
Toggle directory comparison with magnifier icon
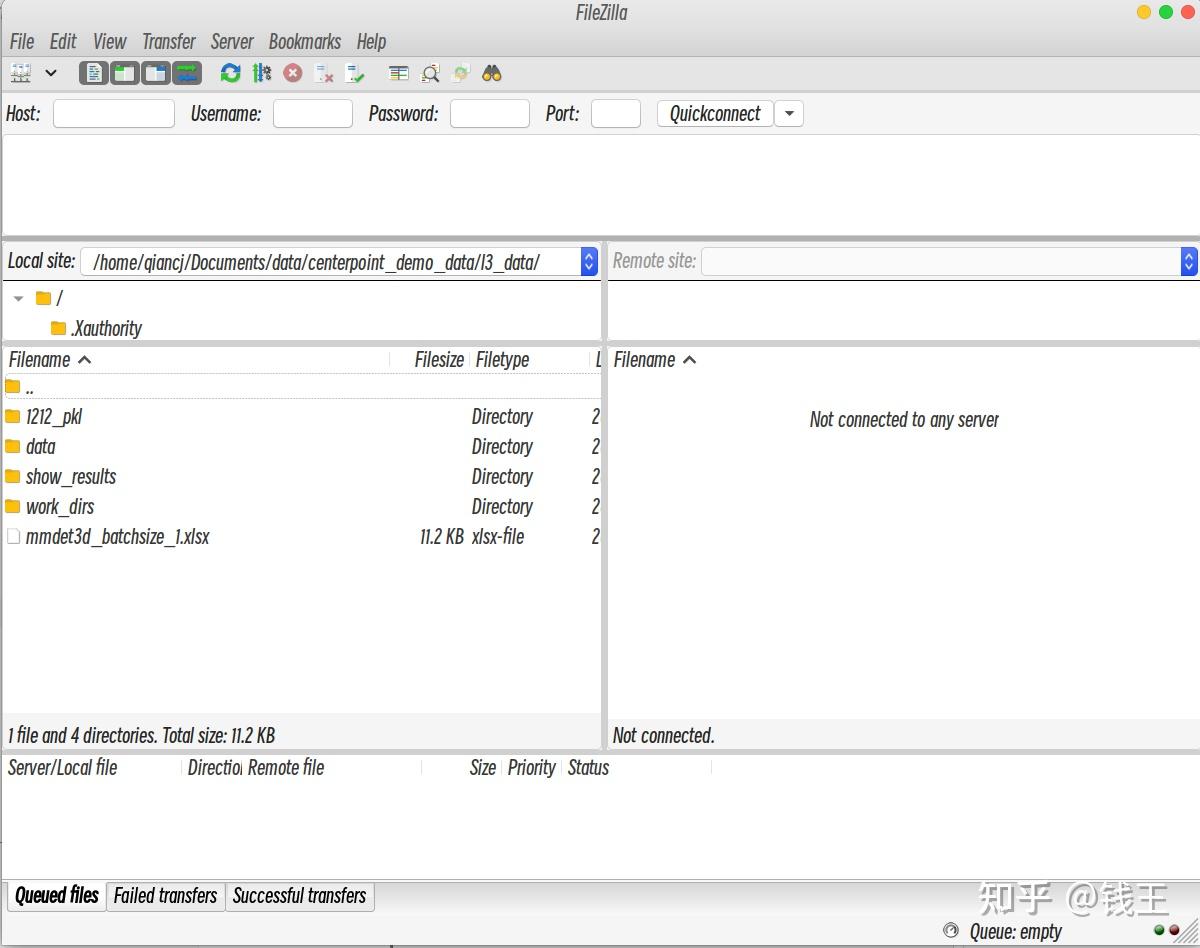[x=430, y=73]
